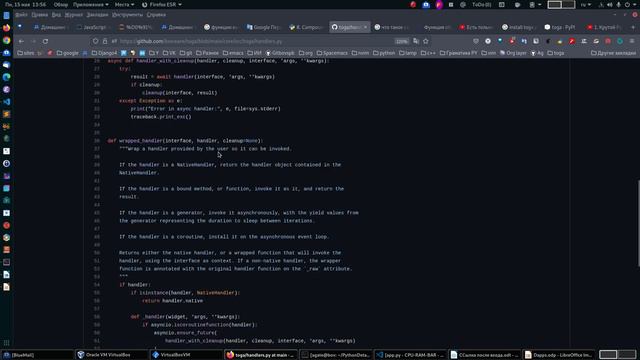Open the Firefox hamburger menu
Screen dimensions: 640x360
pos(632,41)
